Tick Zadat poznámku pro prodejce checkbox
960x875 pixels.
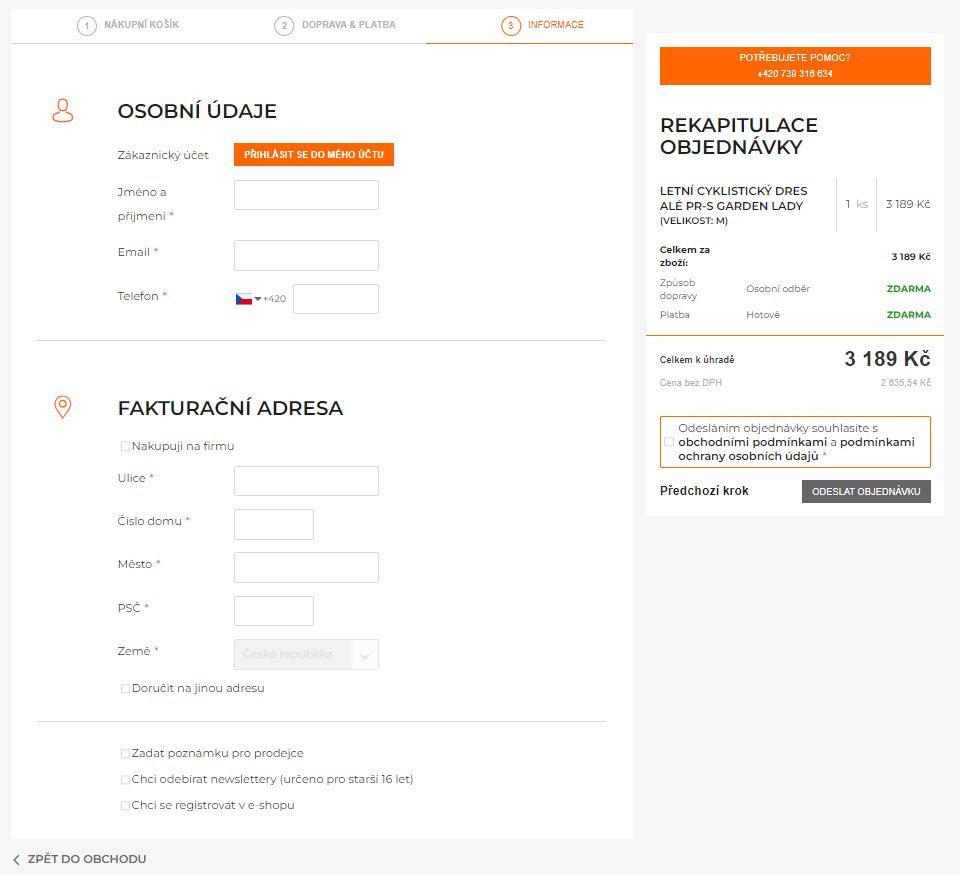pyautogui.click(x=126, y=754)
